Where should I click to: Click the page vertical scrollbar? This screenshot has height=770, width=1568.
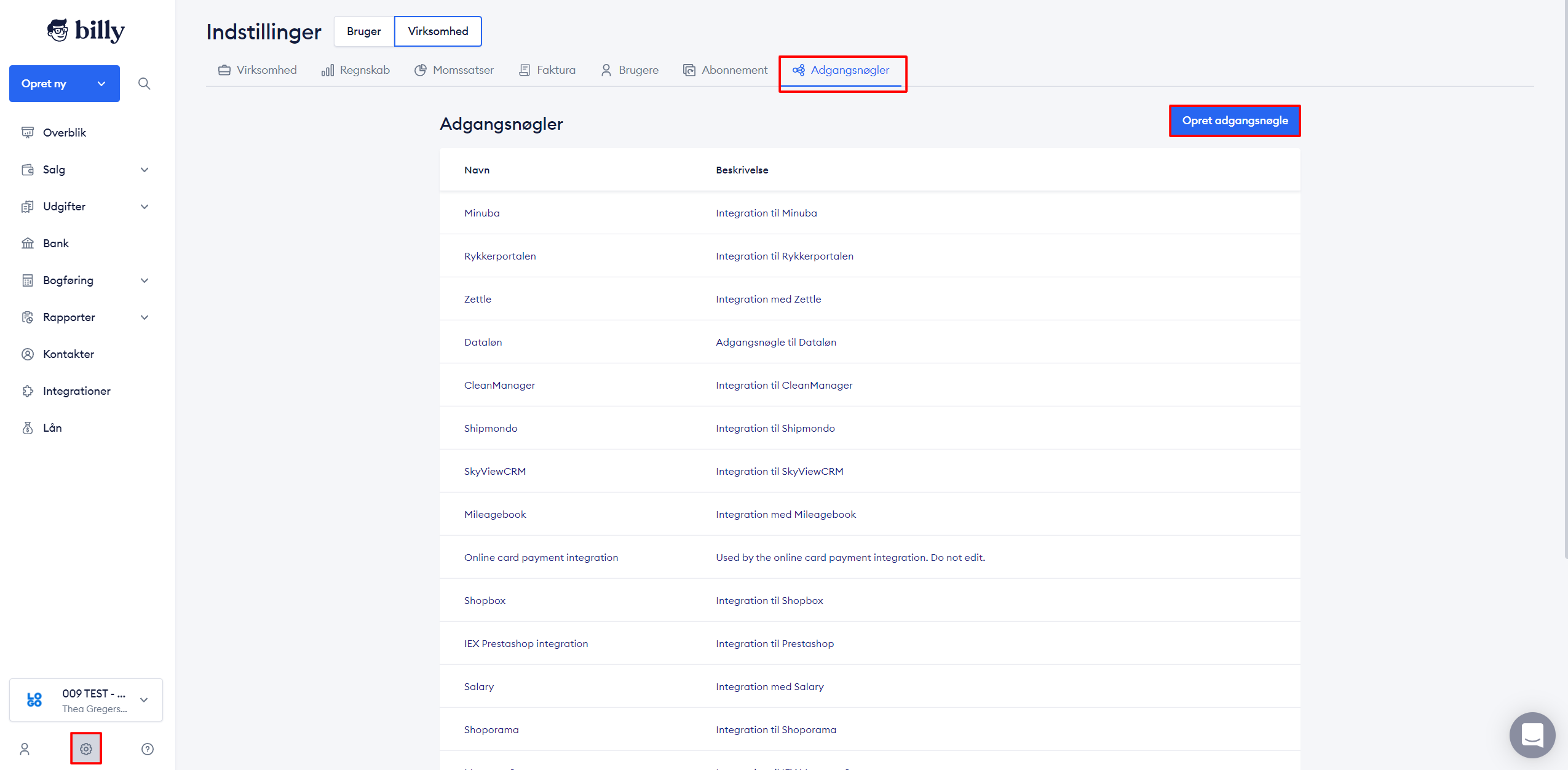tap(1566, 280)
